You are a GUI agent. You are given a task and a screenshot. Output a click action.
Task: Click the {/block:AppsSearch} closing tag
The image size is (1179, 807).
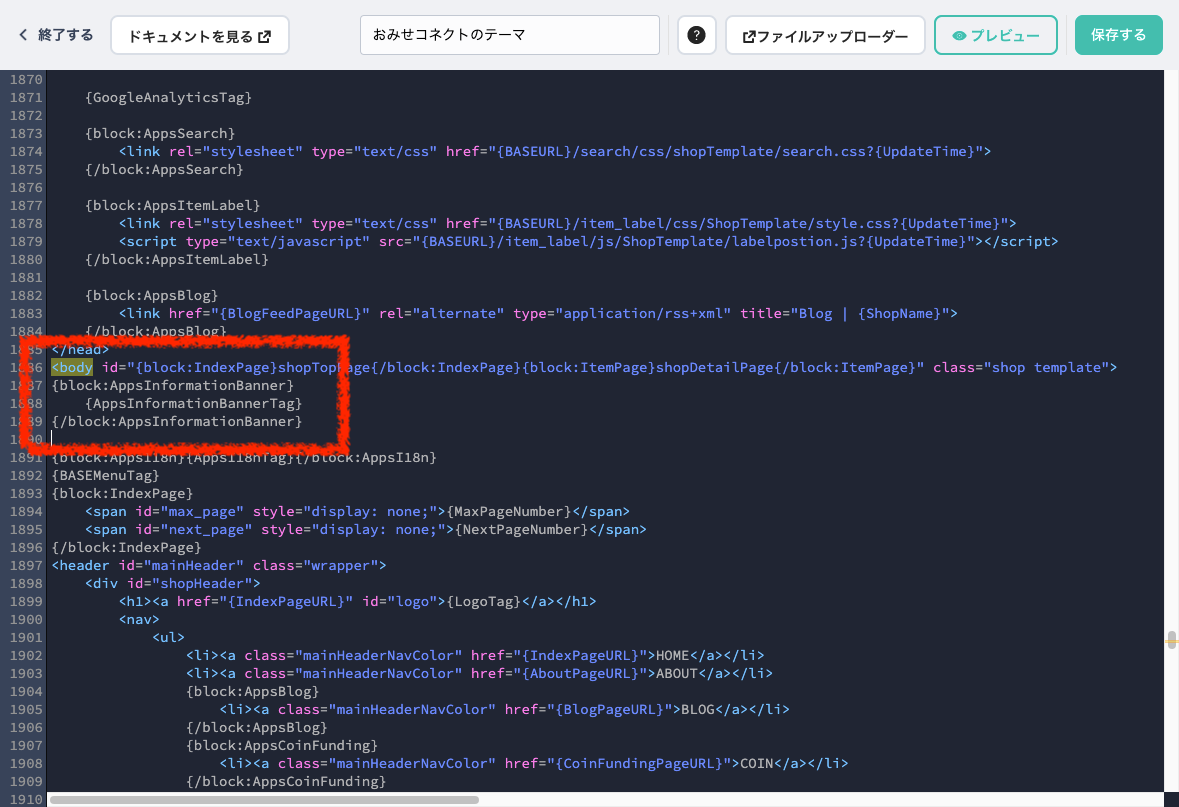pos(164,169)
